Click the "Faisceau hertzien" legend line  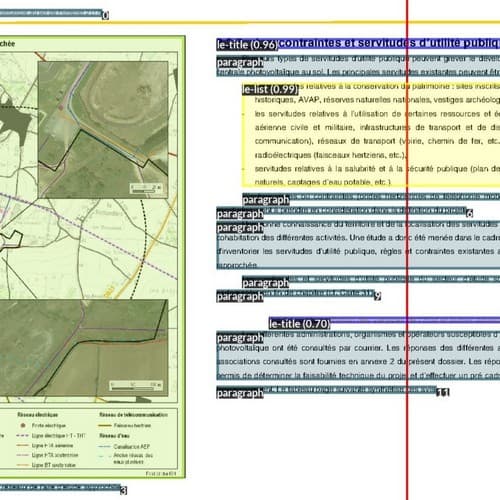pos(105,426)
